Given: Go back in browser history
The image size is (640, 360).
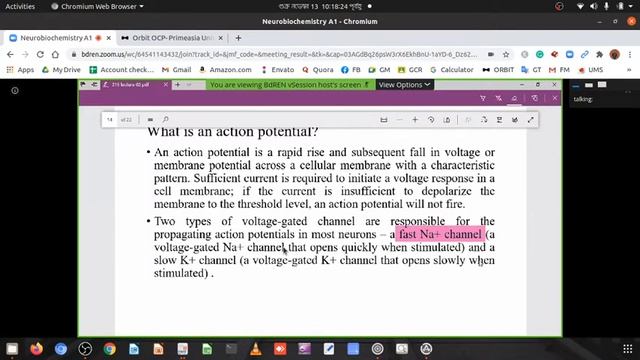Looking at the screenshot, I should [x=10, y=54].
